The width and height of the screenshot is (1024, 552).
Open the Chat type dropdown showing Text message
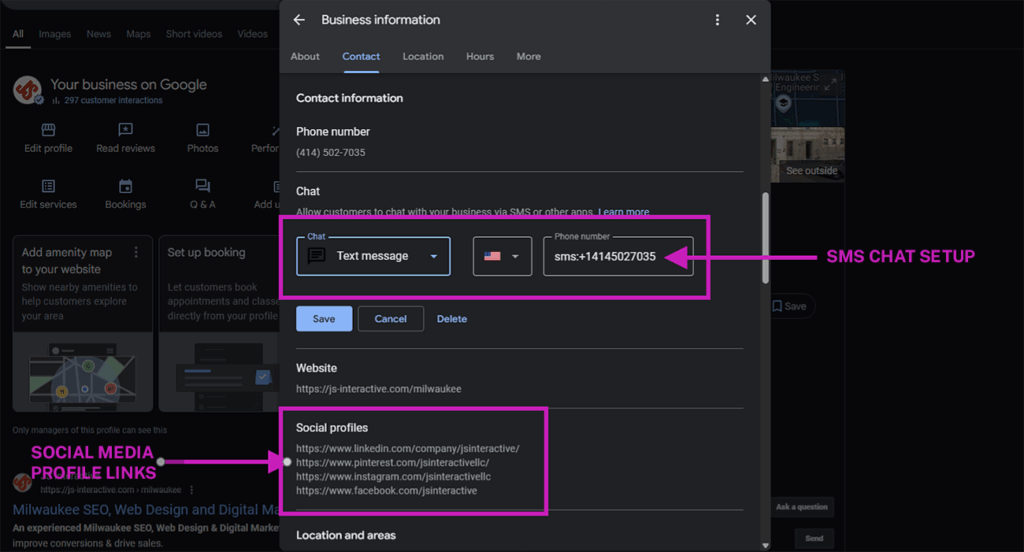373,256
